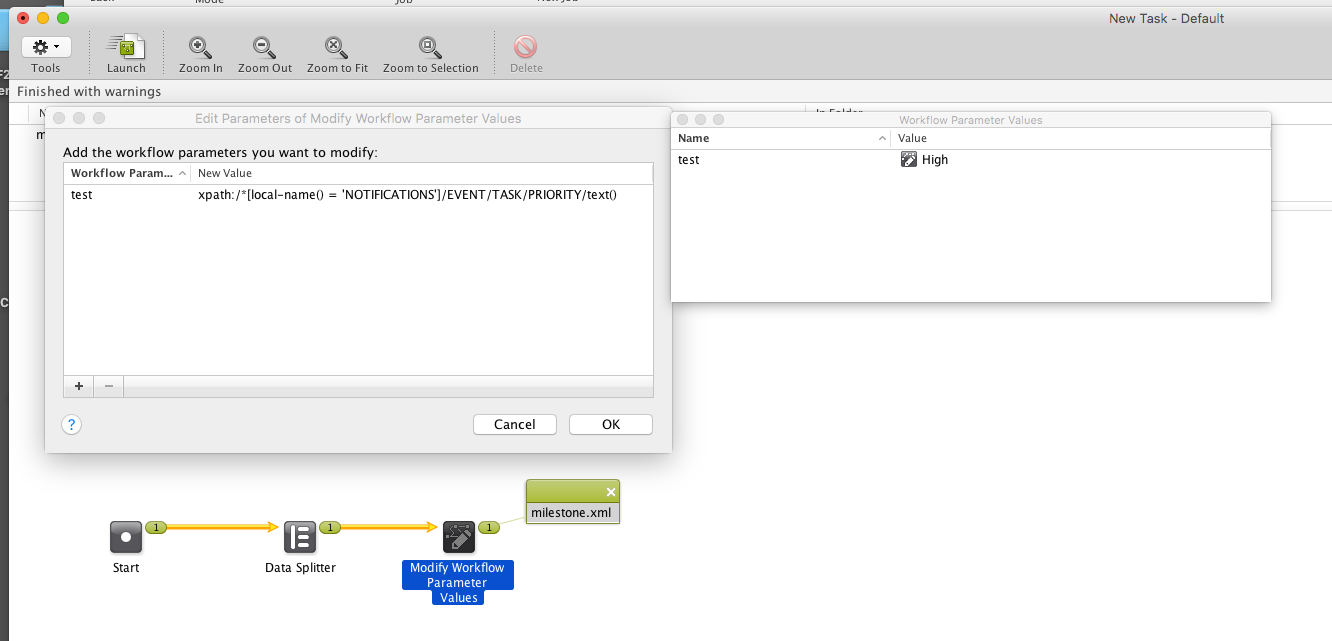This screenshot has height=641, width=1332.
Task: Open the Tools gear dropdown
Action: tap(46, 47)
